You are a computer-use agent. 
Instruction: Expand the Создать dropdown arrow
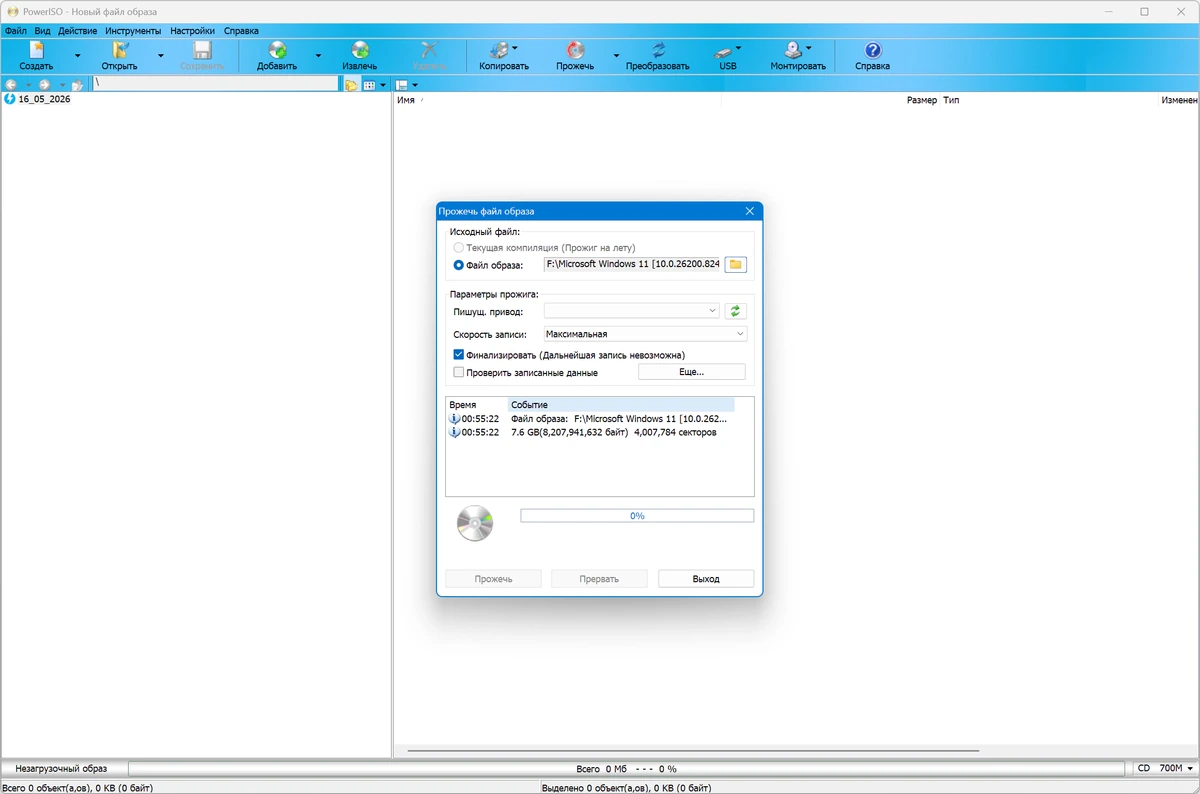[77, 56]
